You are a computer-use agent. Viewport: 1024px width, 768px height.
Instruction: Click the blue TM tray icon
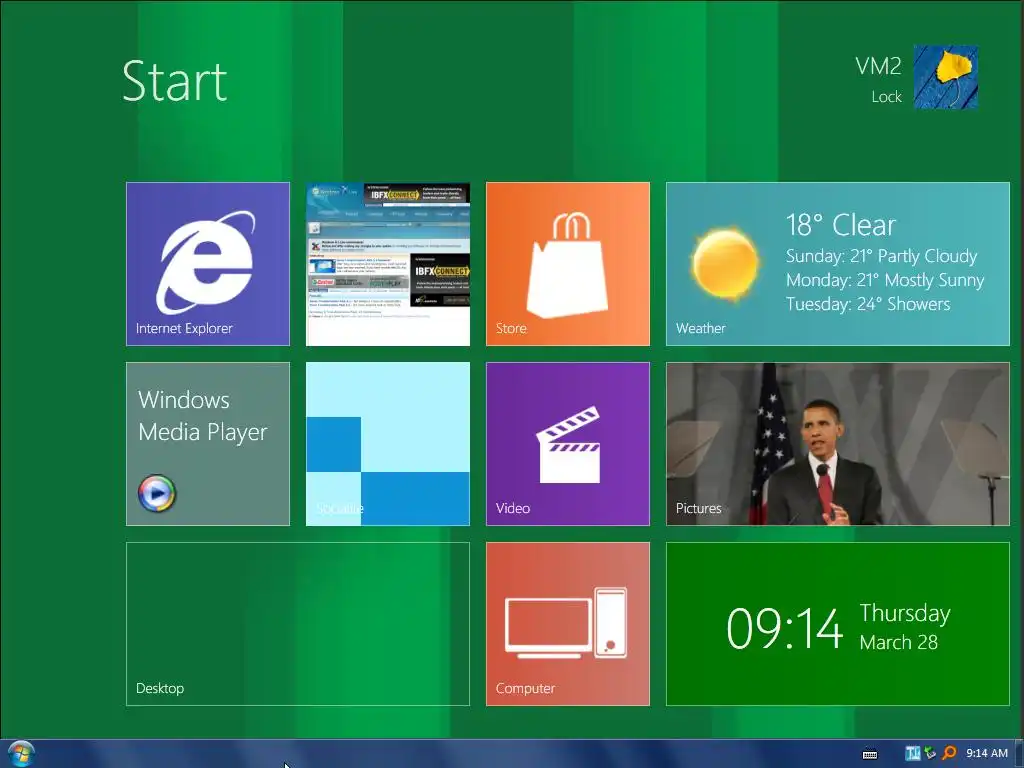point(912,754)
